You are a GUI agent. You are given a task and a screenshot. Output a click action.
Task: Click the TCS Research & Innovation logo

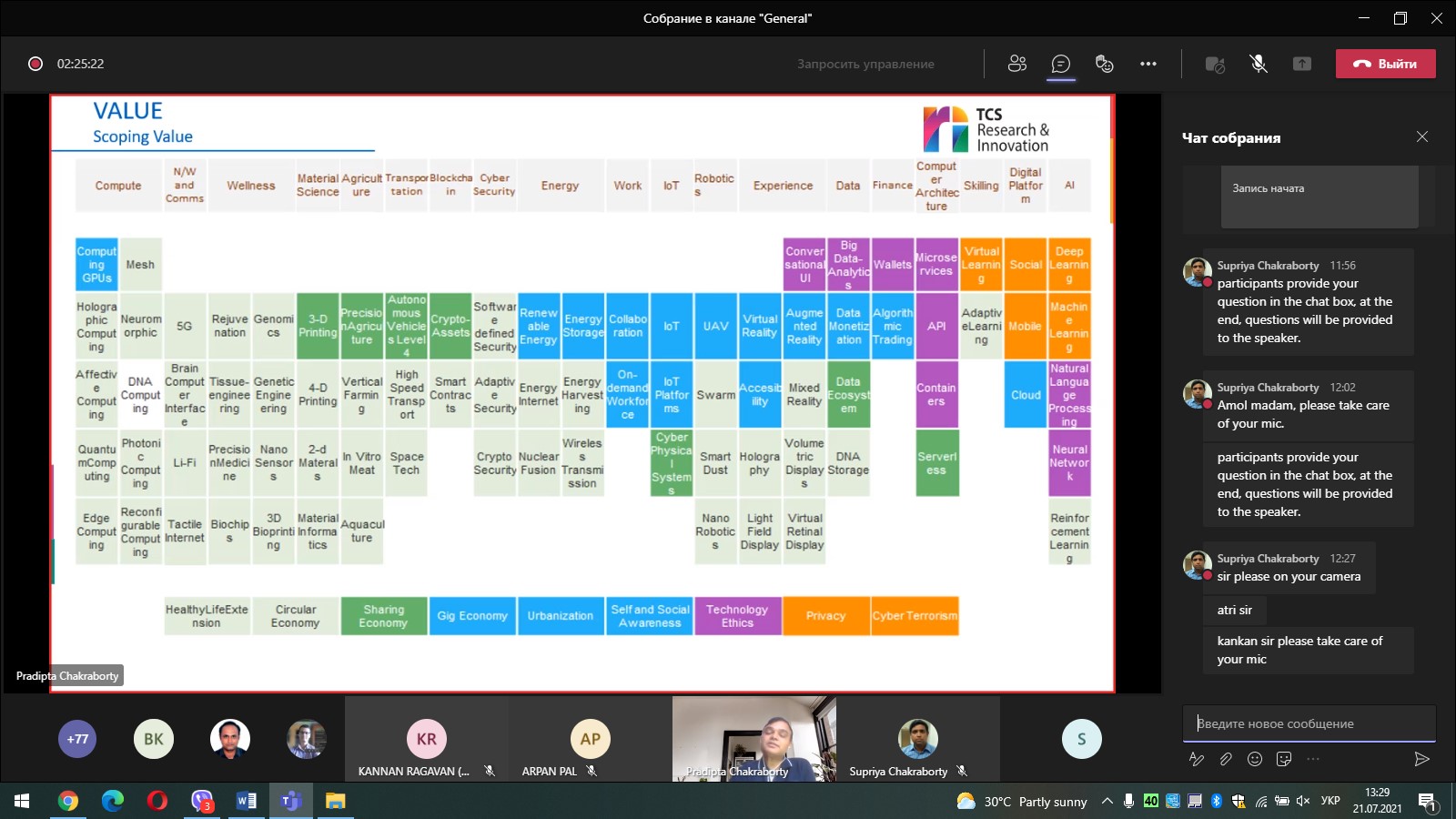click(986, 129)
